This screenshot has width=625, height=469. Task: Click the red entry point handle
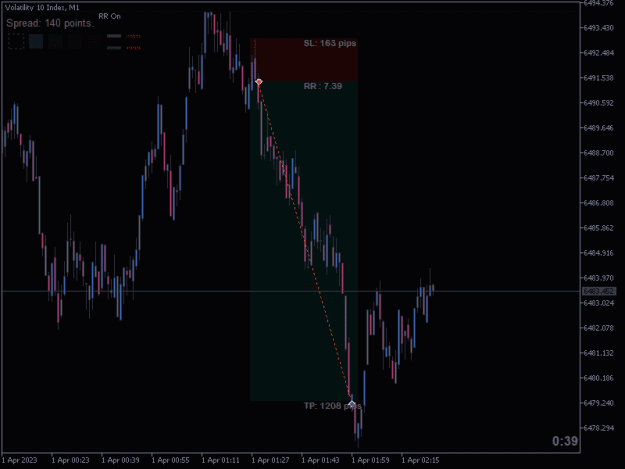tap(259, 82)
